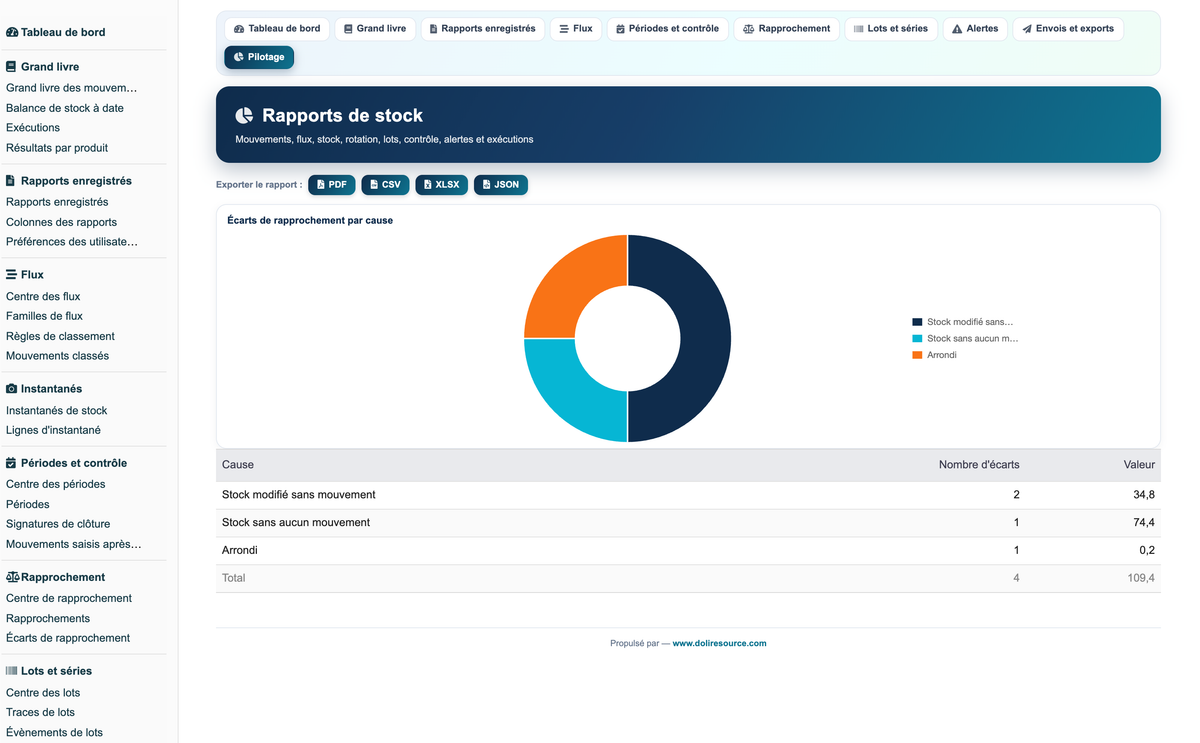The height and width of the screenshot is (743, 1200).
Task: Click the gauge icon in Tableau de bord tab
Action: [x=239, y=29]
